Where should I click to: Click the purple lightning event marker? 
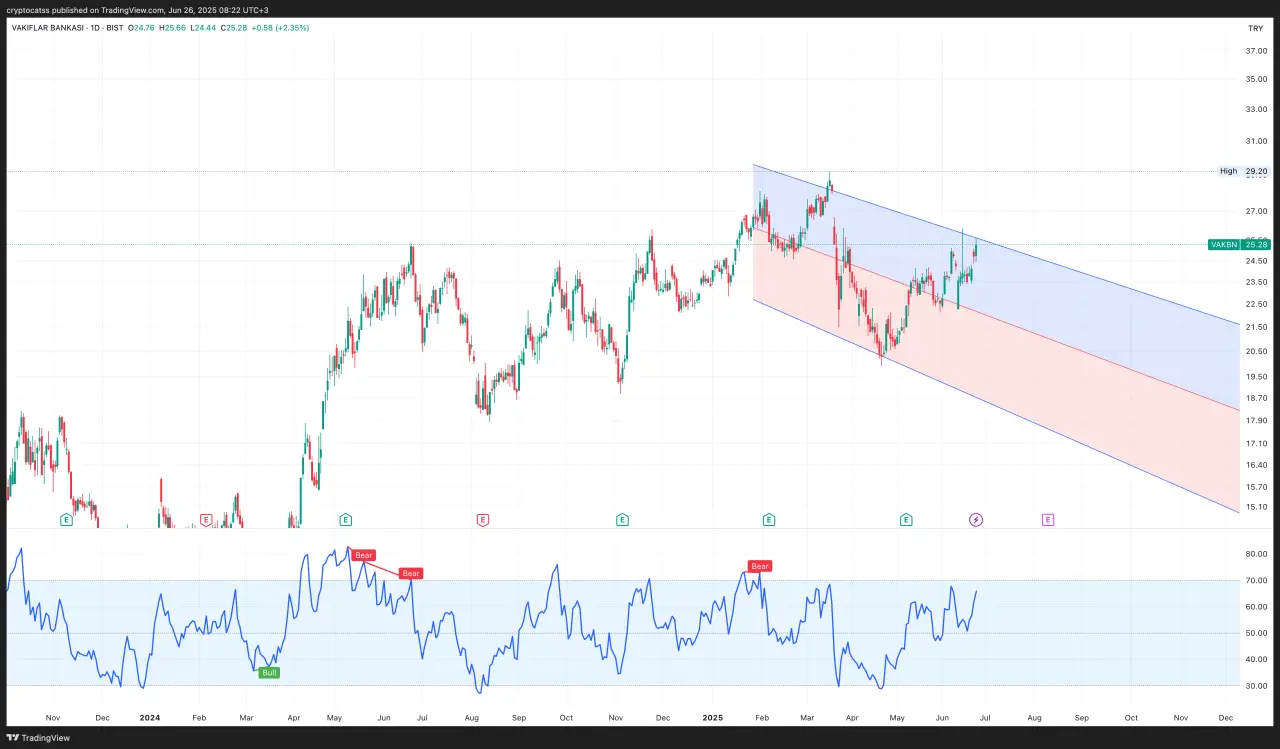tap(976, 519)
